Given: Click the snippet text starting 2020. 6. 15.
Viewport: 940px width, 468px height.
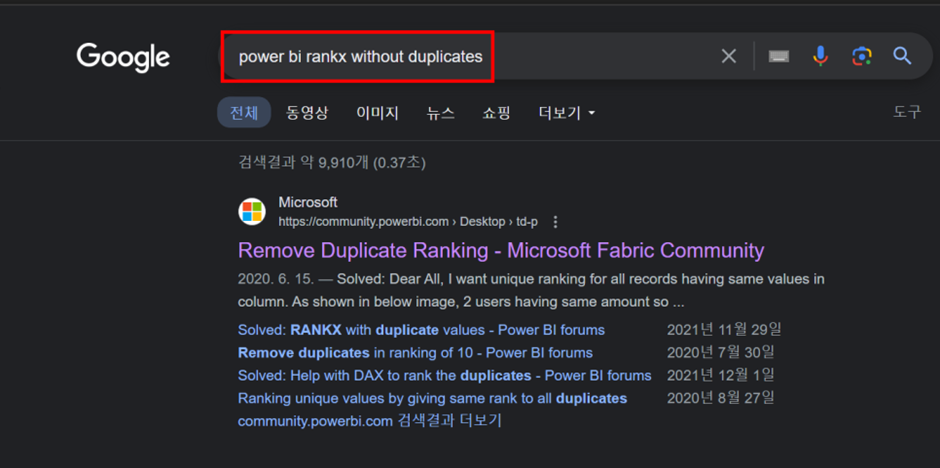Looking at the screenshot, I should click(x=531, y=291).
